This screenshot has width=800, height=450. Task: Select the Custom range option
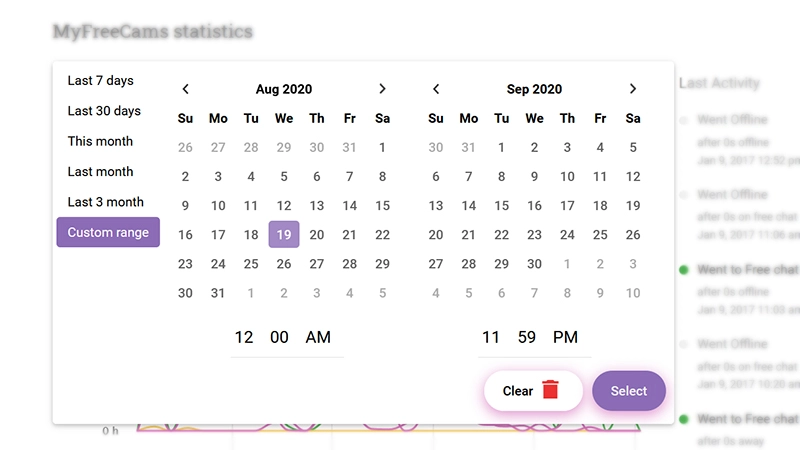pos(108,232)
